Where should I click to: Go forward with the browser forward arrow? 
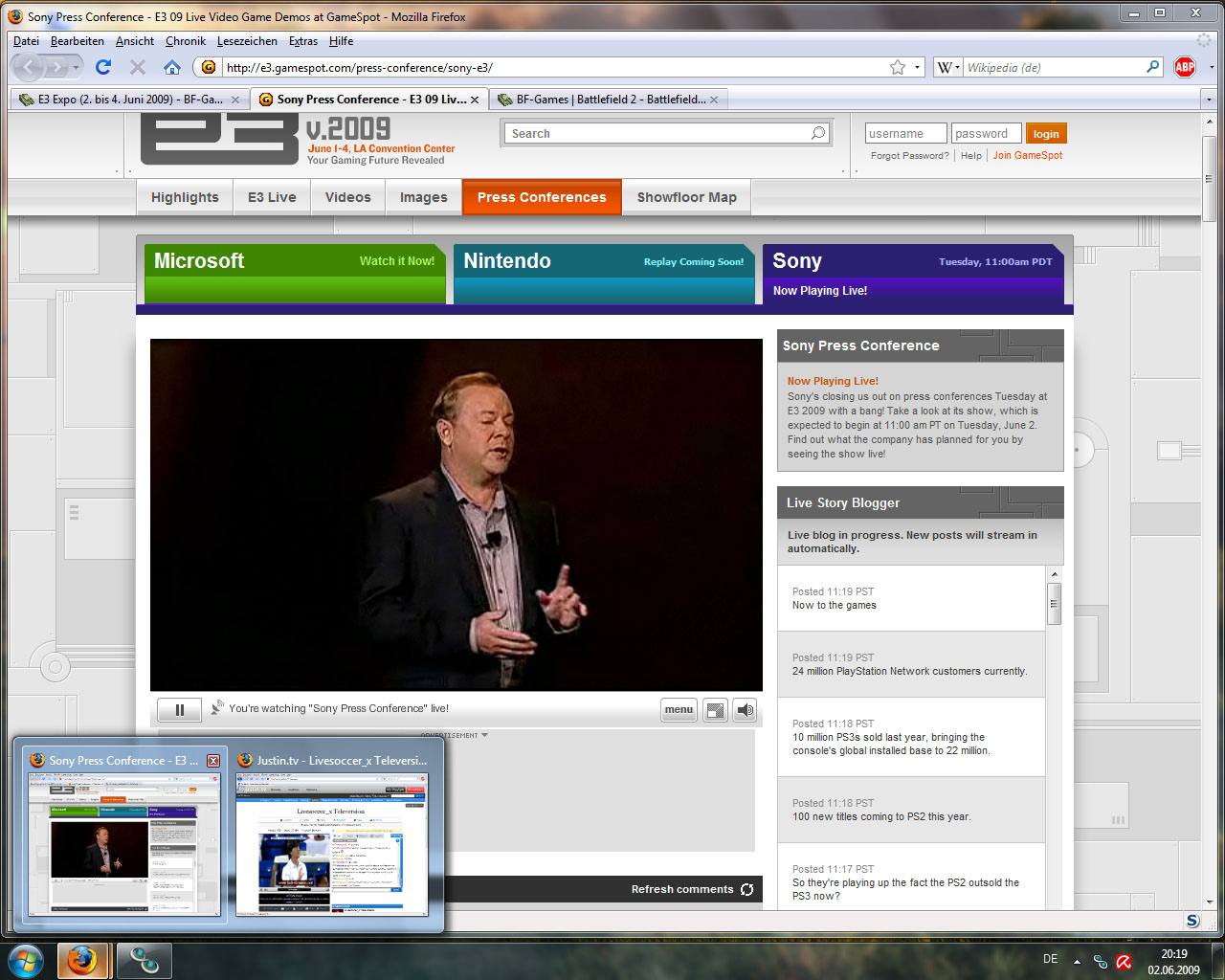57,67
